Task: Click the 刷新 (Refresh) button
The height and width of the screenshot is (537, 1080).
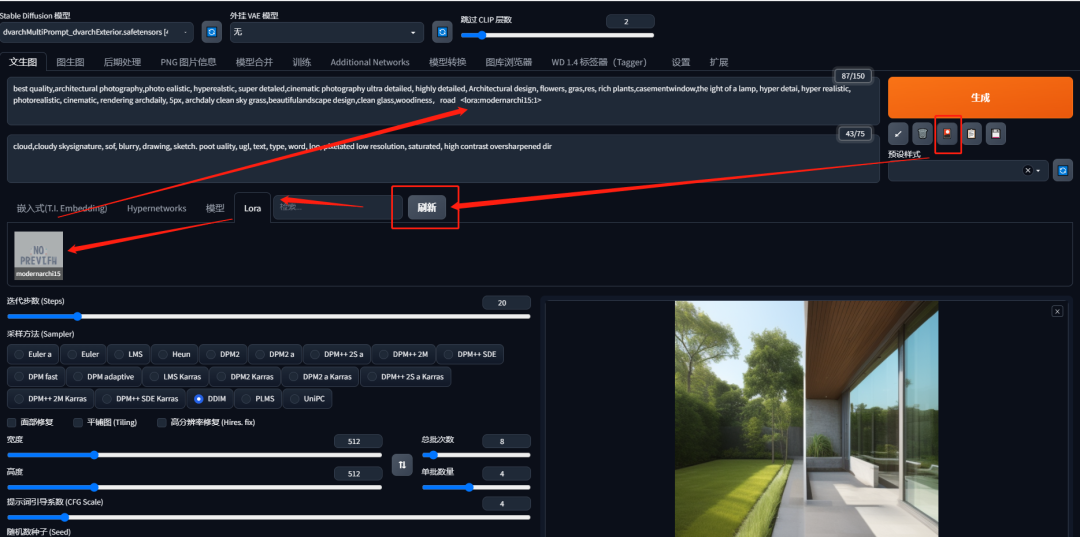Action: 426,208
